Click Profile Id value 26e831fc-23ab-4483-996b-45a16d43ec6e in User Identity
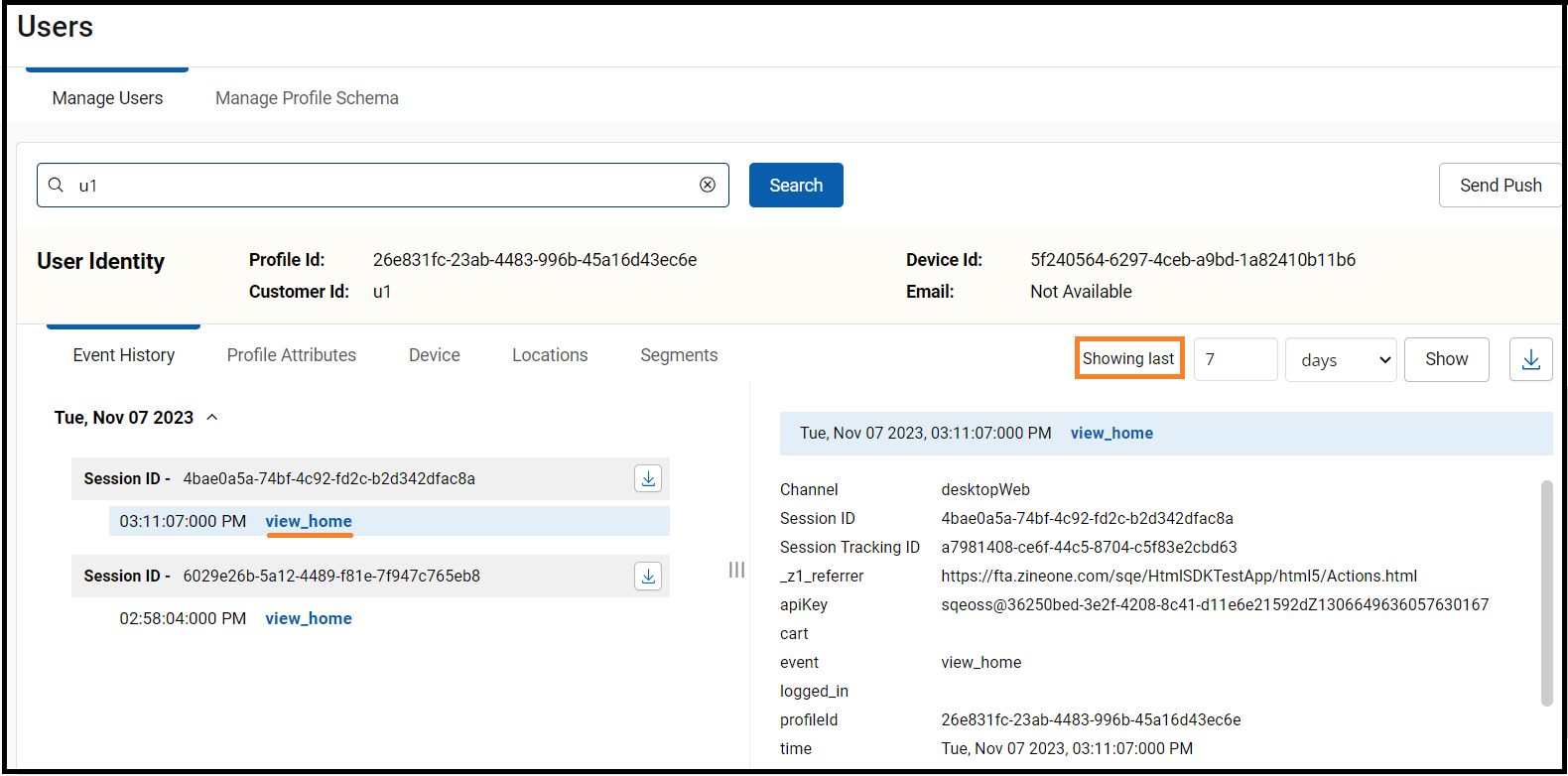 (535, 260)
